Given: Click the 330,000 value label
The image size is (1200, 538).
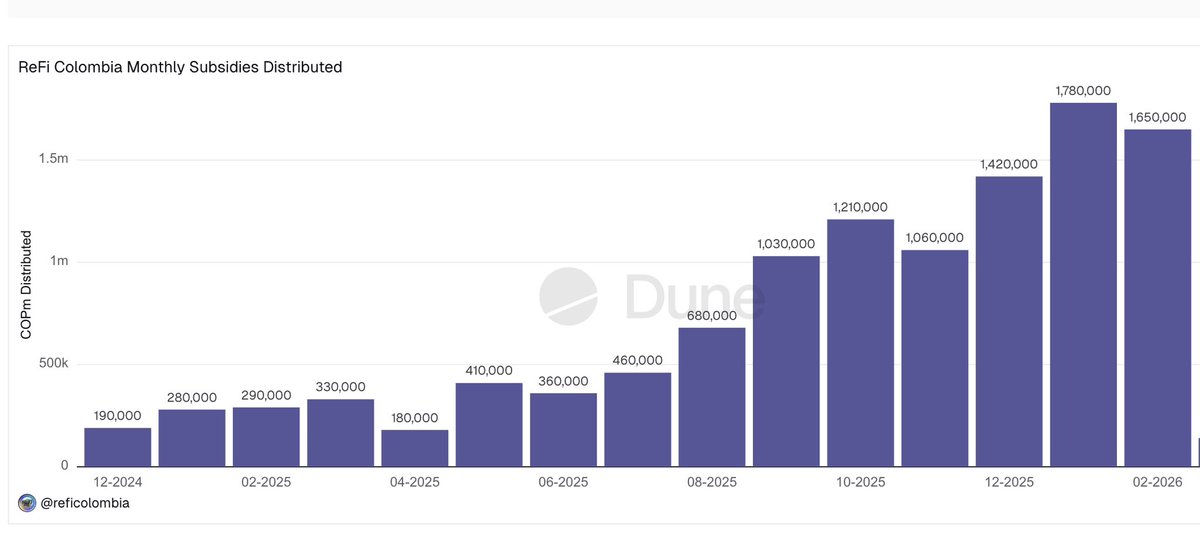Looking at the screenshot, I should tap(341, 386).
